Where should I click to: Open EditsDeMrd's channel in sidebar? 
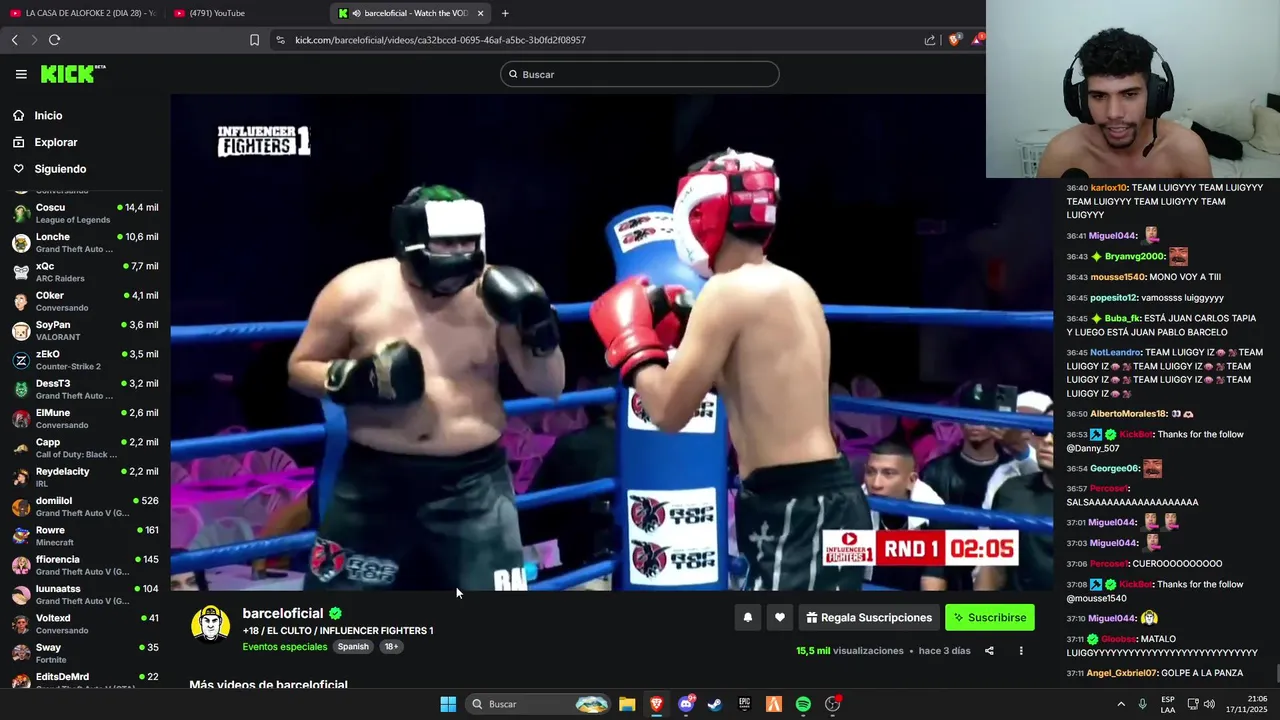point(85,681)
